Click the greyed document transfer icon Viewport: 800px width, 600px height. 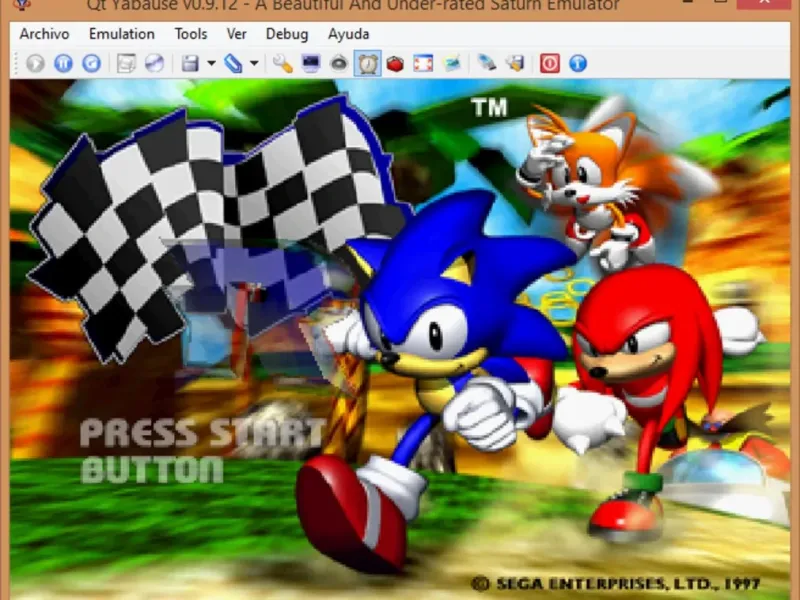[126, 63]
